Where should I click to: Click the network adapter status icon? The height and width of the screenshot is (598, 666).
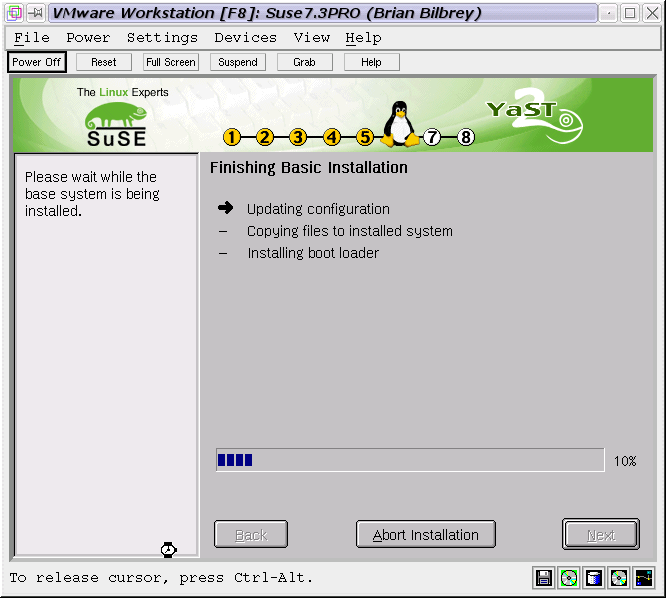tap(643, 577)
